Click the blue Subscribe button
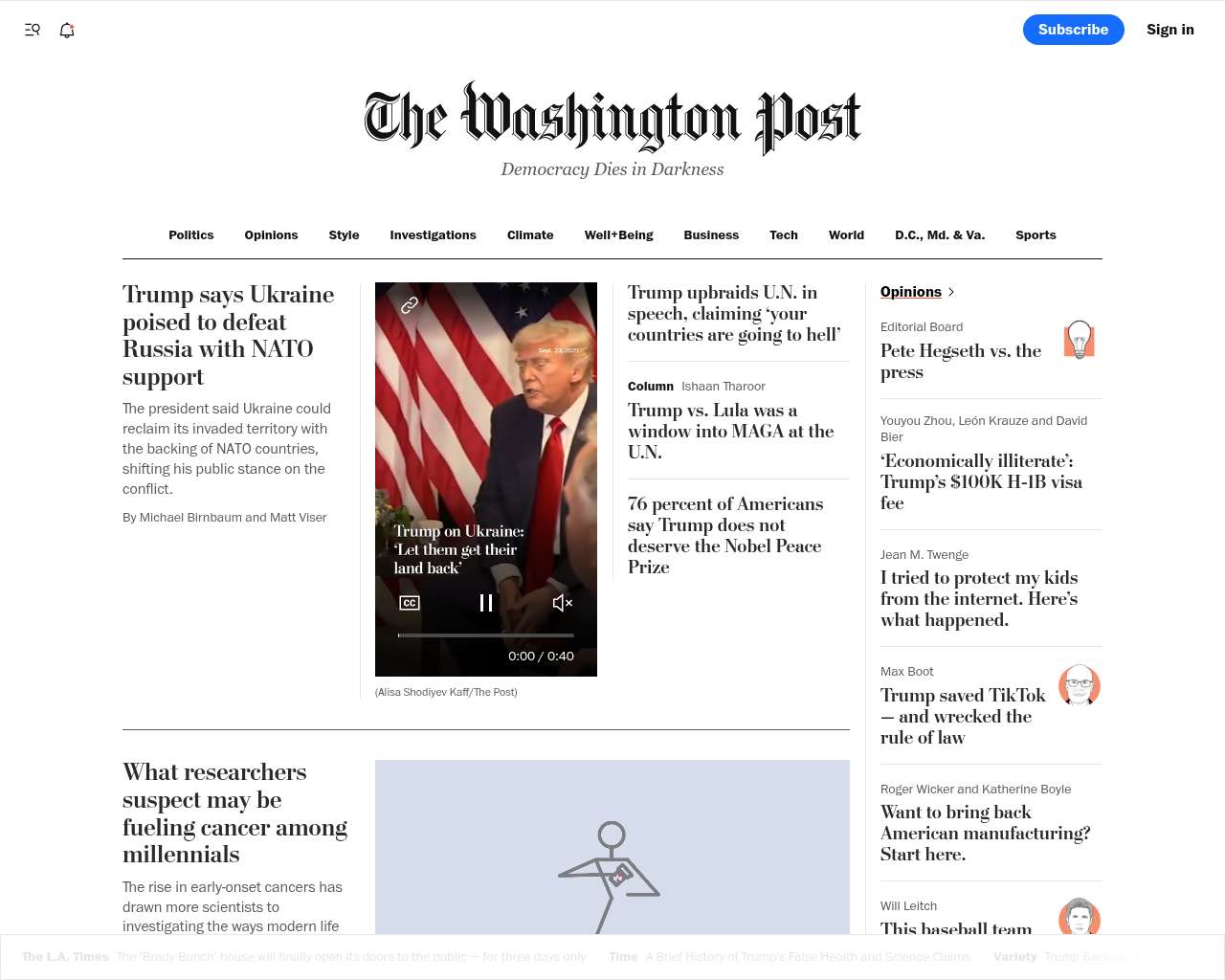Viewport: 1225px width, 980px height. click(x=1074, y=30)
